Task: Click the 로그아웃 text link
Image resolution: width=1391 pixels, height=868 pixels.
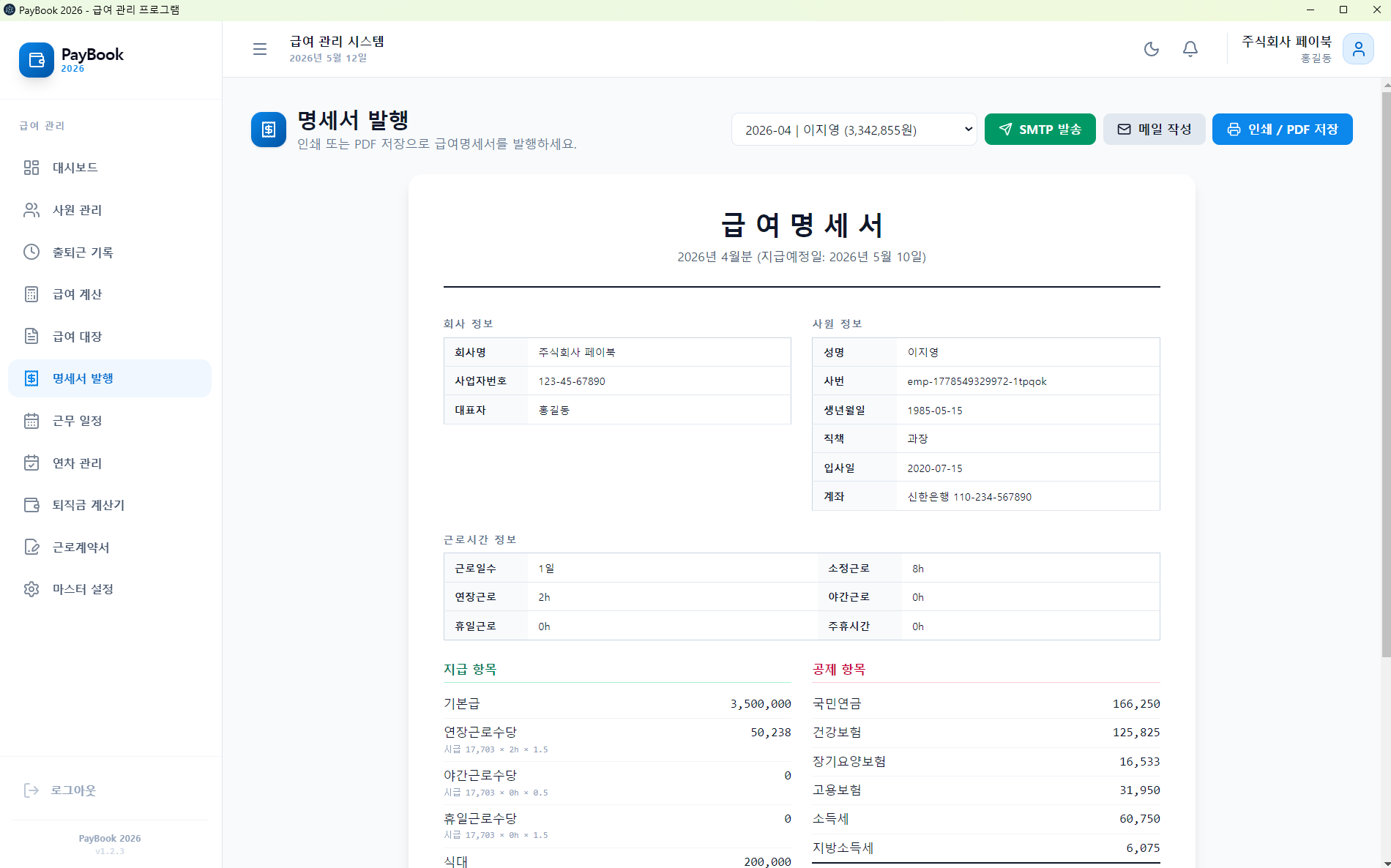Action: pos(73,790)
